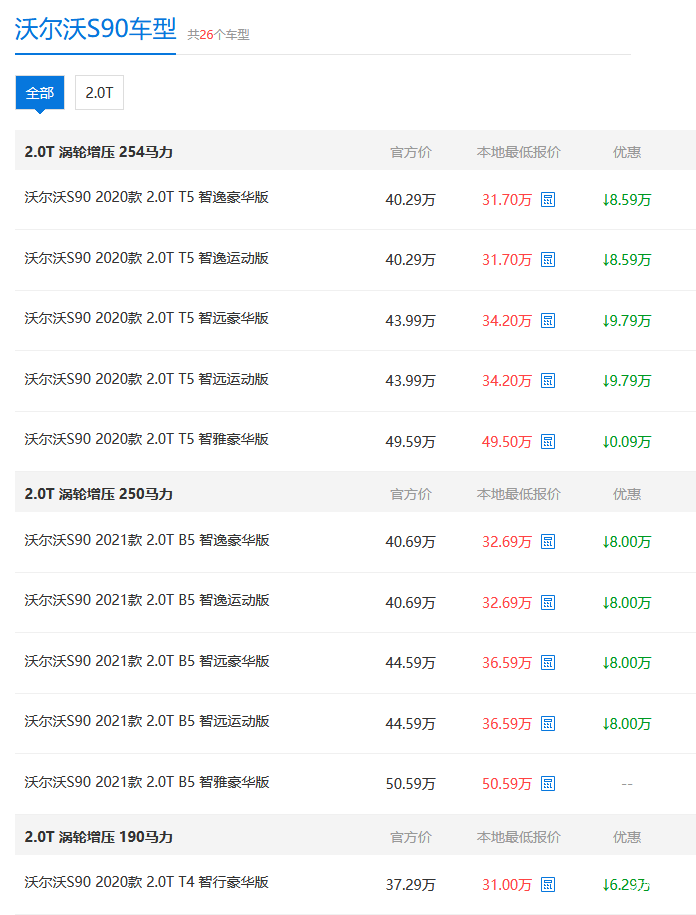Open calculator for 2020款 T4 智行豪华版
Viewport: 696px width, 915px height.
tap(548, 885)
